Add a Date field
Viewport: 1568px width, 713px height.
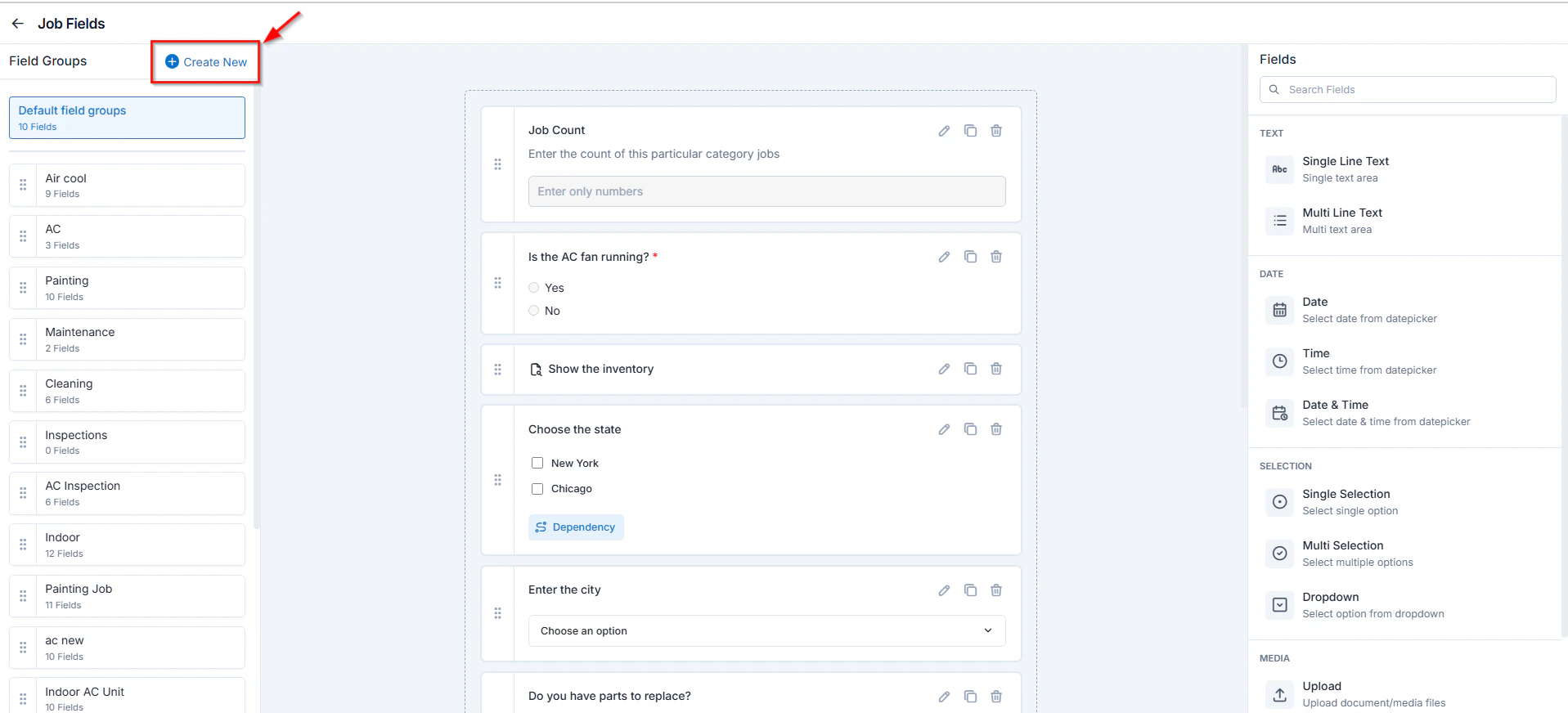pyautogui.click(x=1406, y=310)
